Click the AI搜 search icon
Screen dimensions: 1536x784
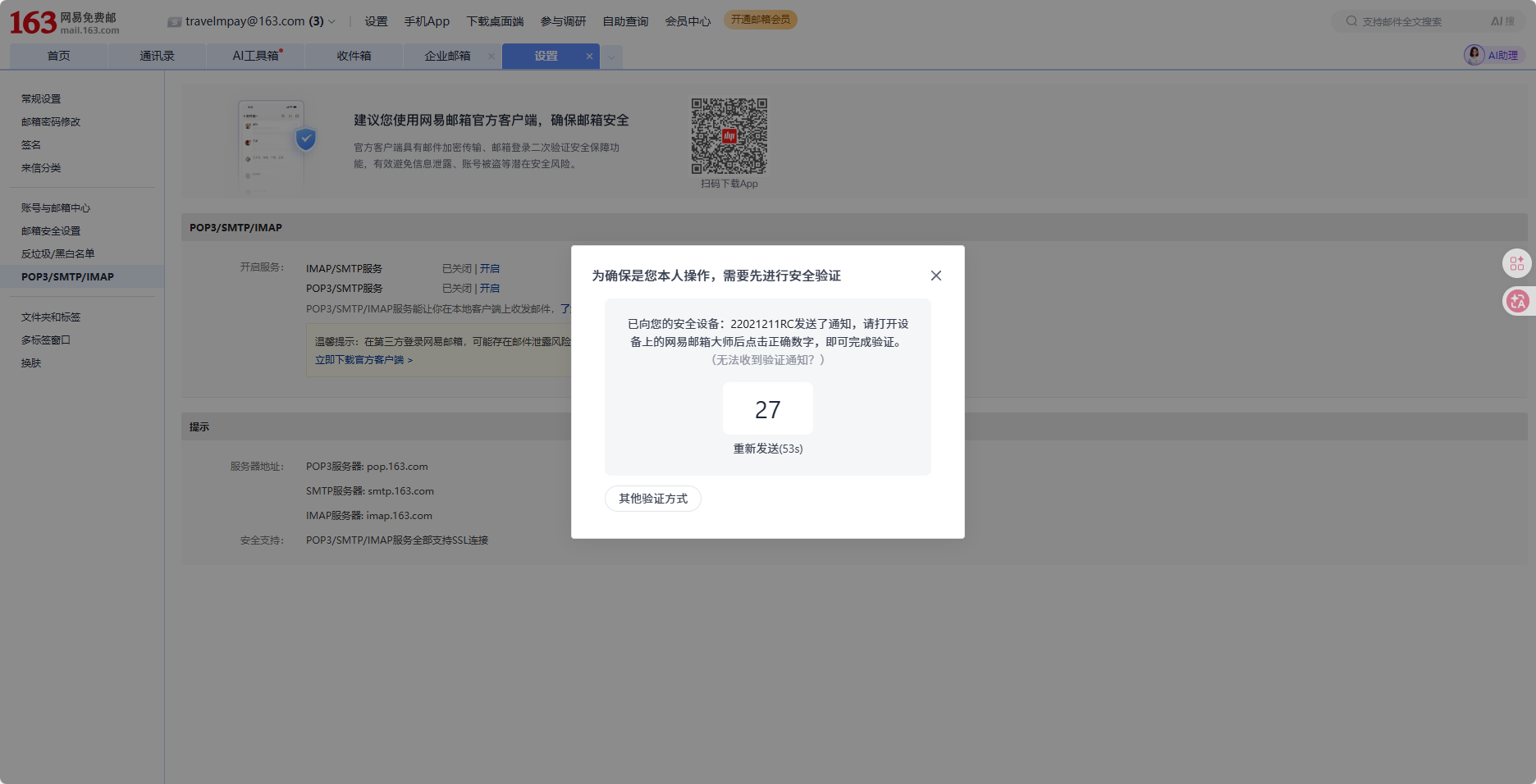click(x=1502, y=21)
